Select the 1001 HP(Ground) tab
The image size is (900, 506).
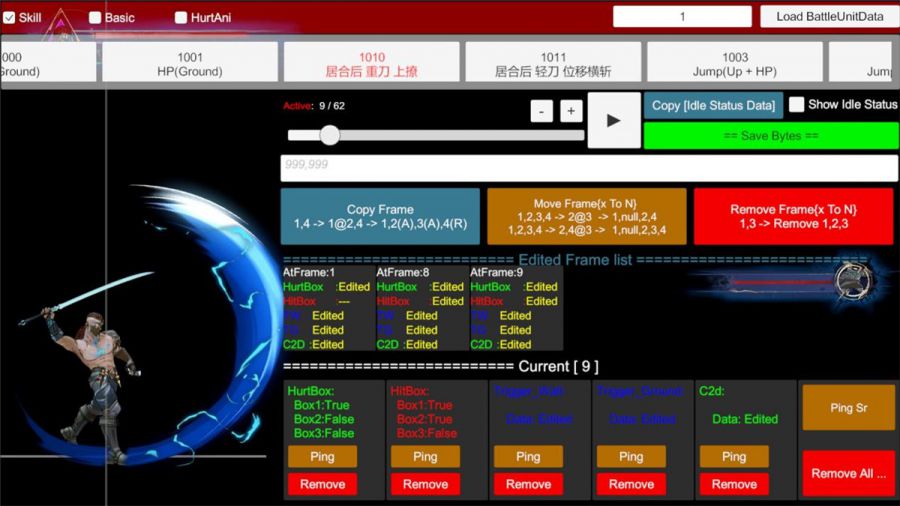point(190,62)
